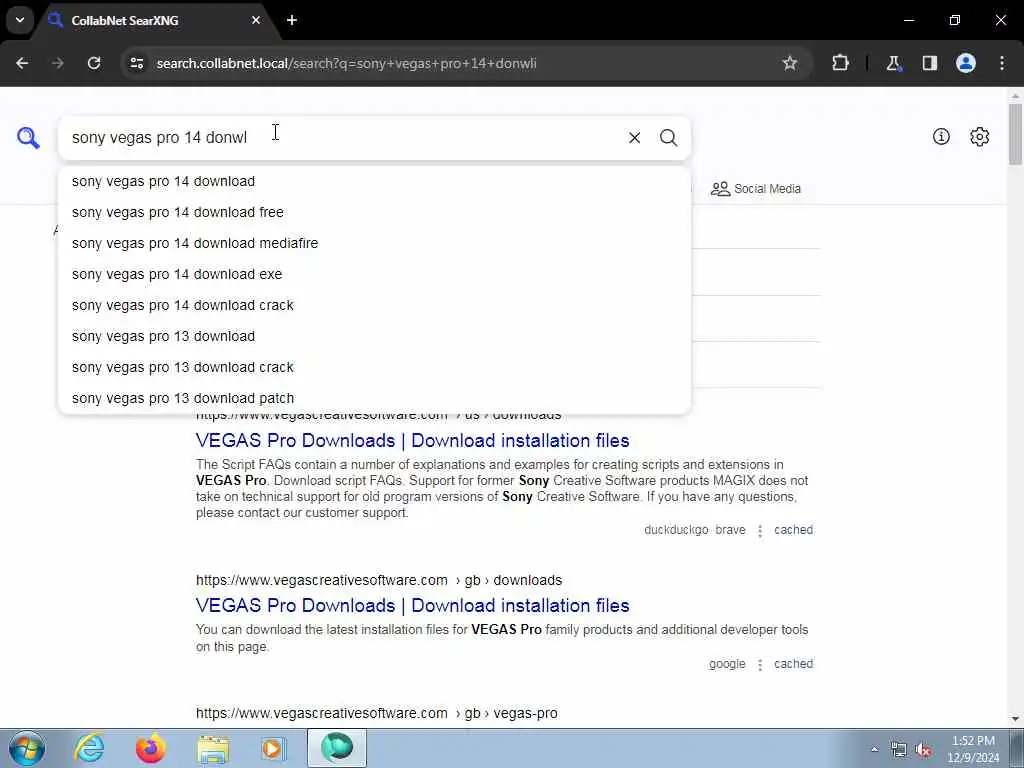The height and width of the screenshot is (768, 1024).
Task: Toggle the browser side panel
Action: pos(929,63)
